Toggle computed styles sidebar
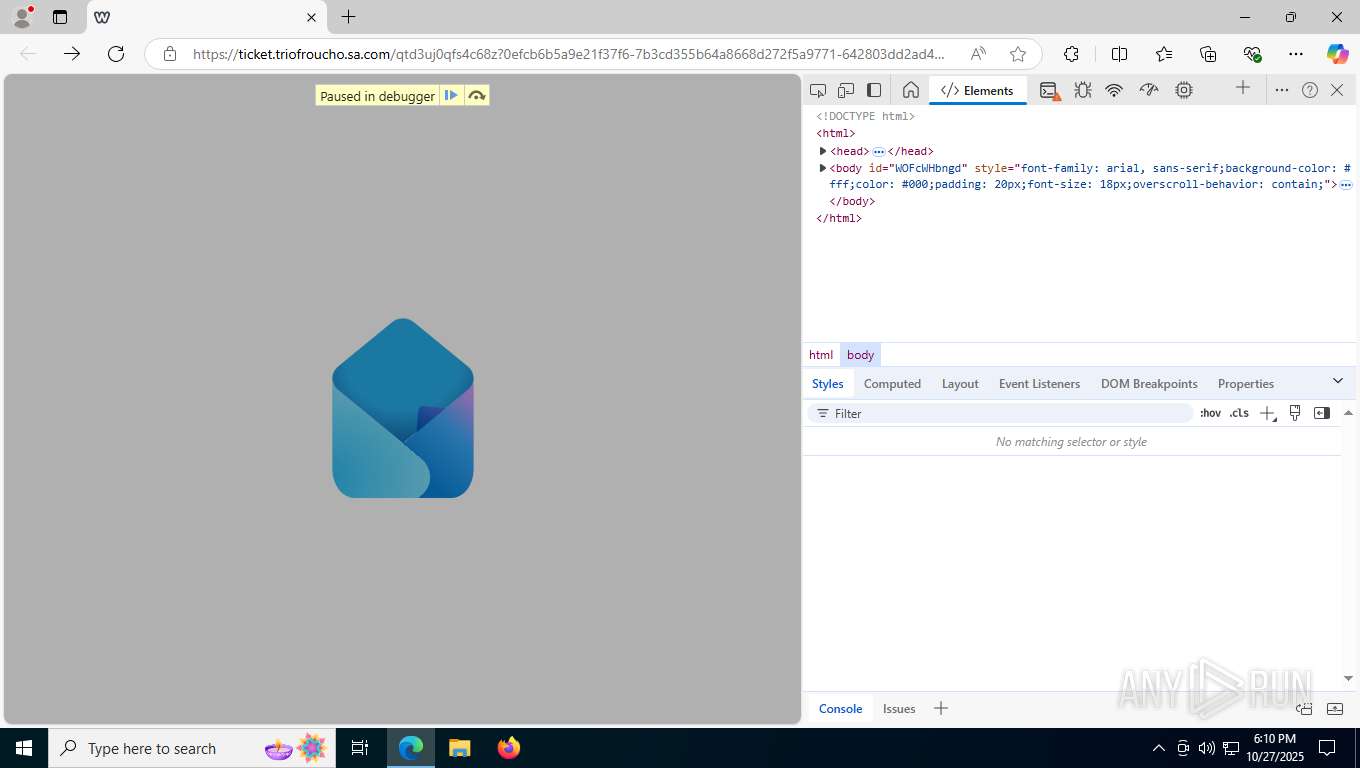 [x=1322, y=413]
